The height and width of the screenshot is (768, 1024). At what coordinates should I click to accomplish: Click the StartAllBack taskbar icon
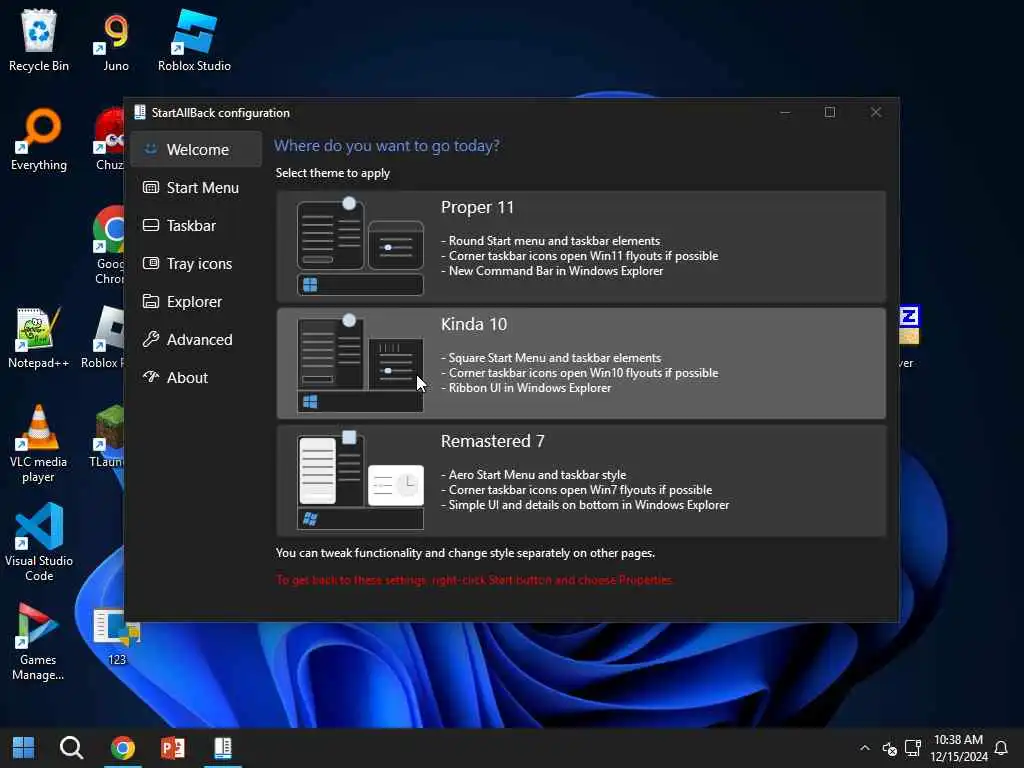pos(223,748)
